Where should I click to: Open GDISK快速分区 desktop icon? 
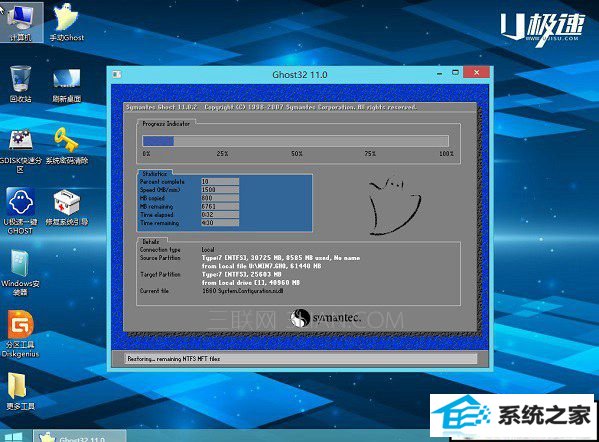tap(20, 151)
